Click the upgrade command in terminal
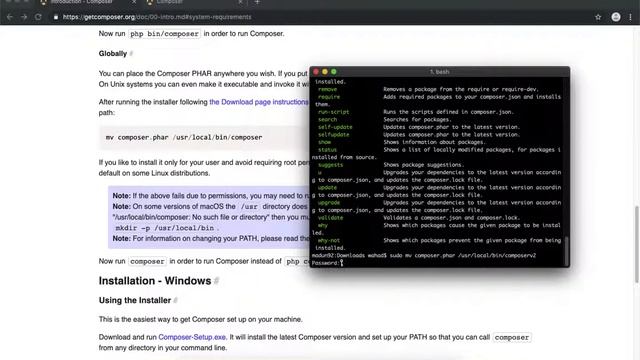The height and width of the screenshot is (360, 640). tap(329, 202)
